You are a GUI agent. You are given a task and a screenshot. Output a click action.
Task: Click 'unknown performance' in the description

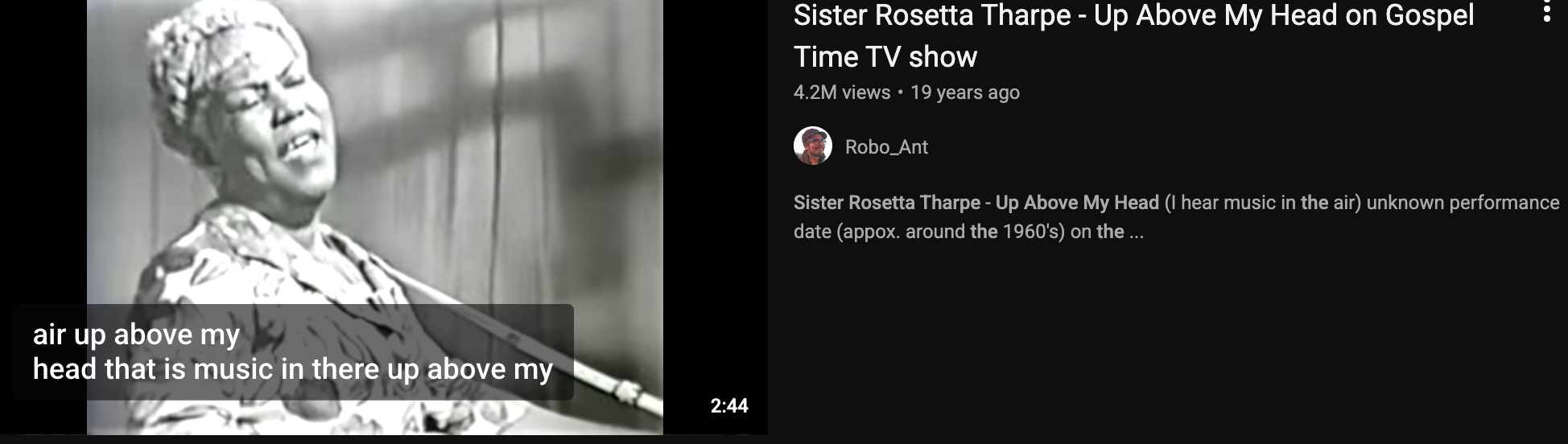1463,203
